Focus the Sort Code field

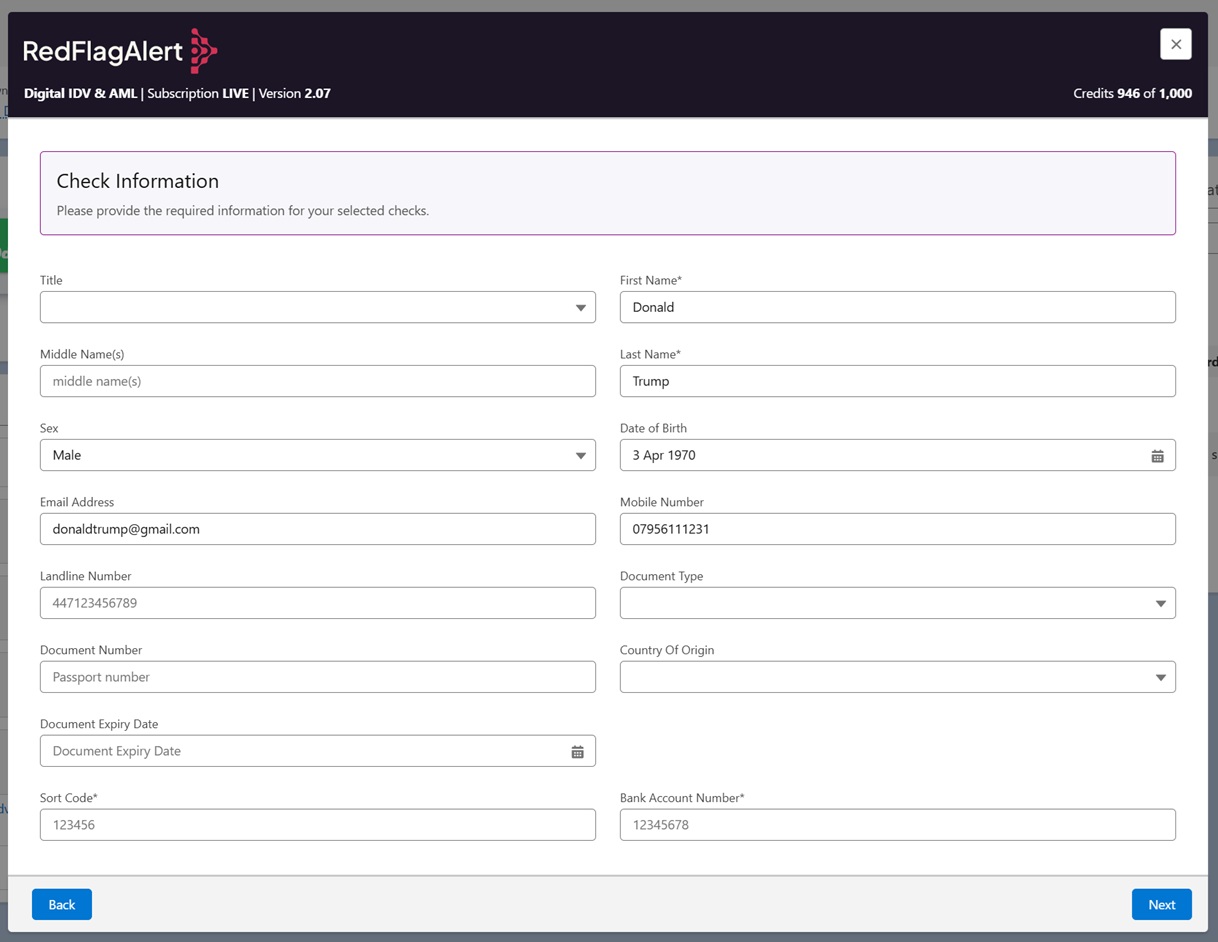(x=318, y=825)
